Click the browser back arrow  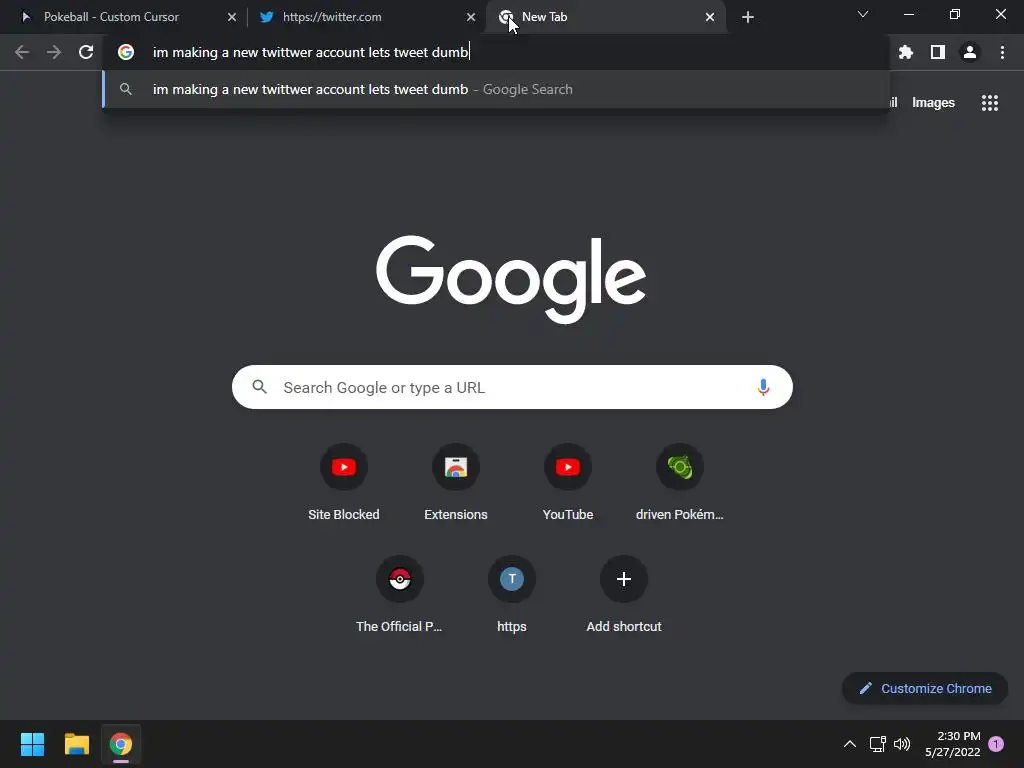pyautogui.click(x=22, y=52)
